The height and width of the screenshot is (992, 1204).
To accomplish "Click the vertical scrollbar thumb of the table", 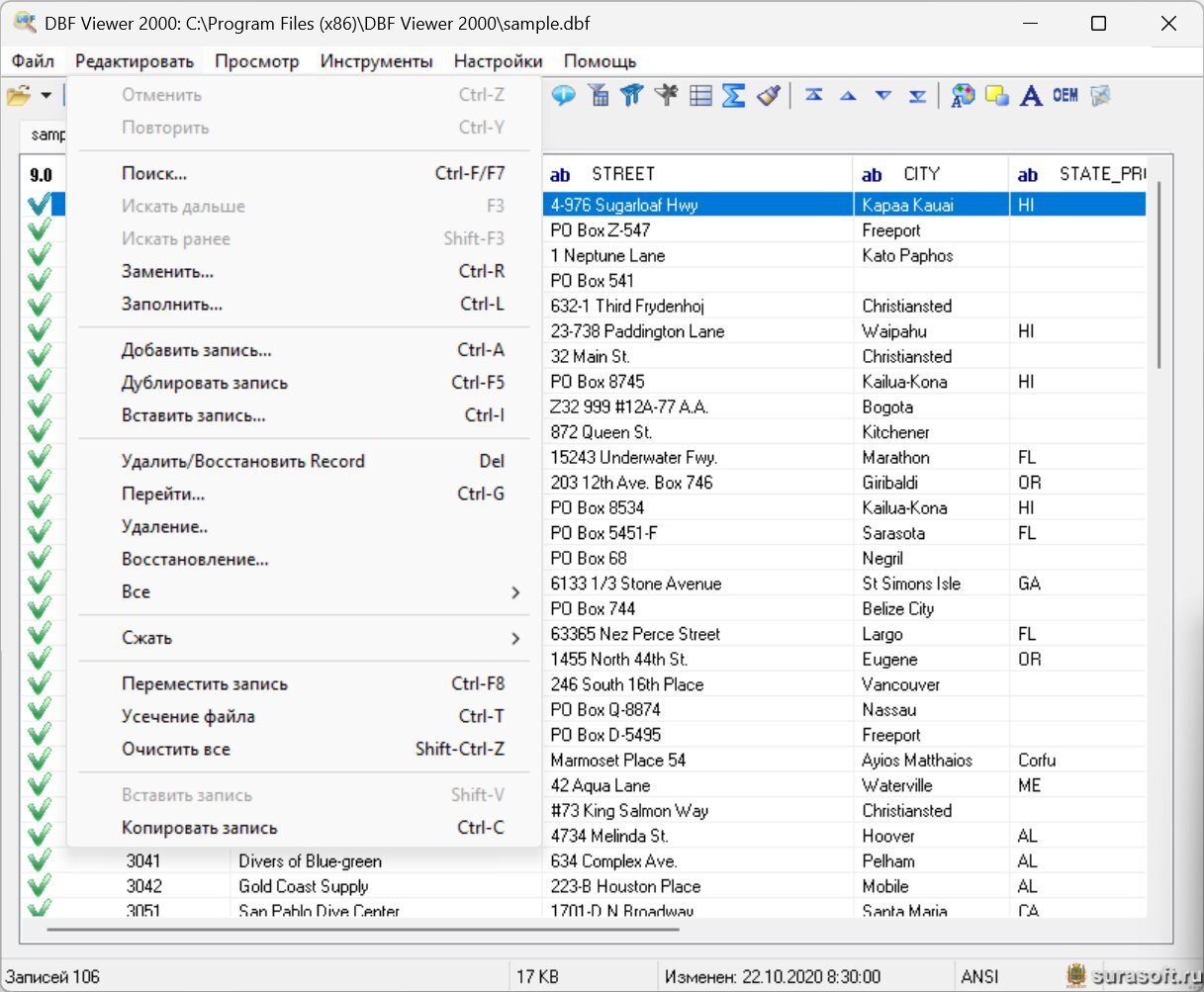I will 1158,277.
